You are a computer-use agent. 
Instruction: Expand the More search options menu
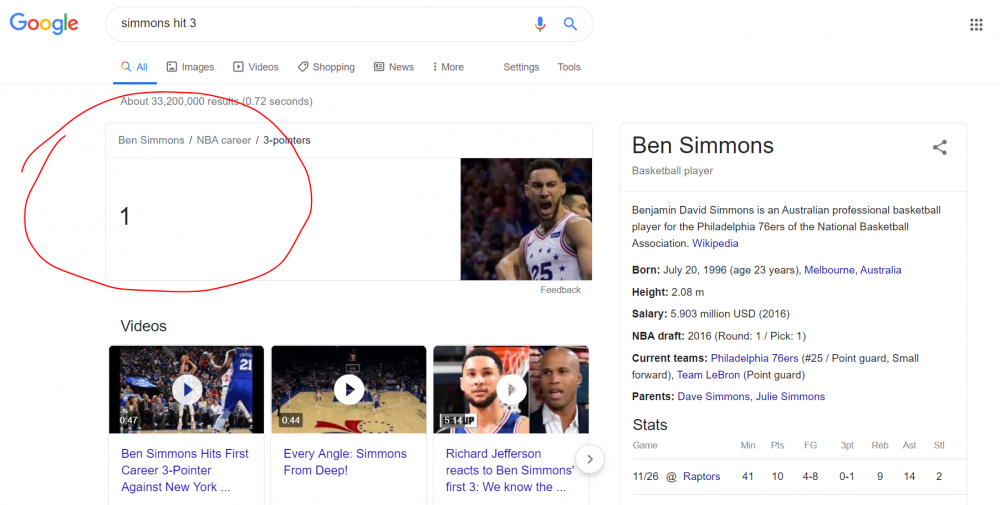coord(448,67)
